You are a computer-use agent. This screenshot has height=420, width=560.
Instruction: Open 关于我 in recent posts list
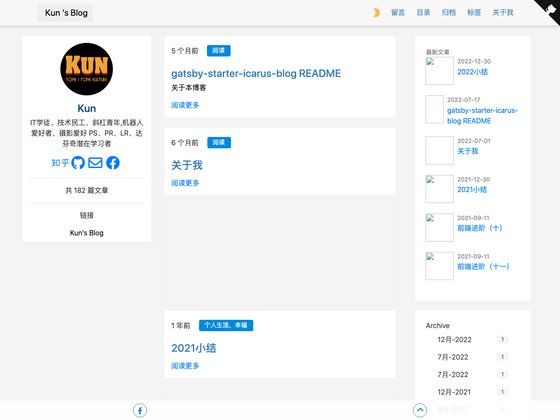point(468,151)
